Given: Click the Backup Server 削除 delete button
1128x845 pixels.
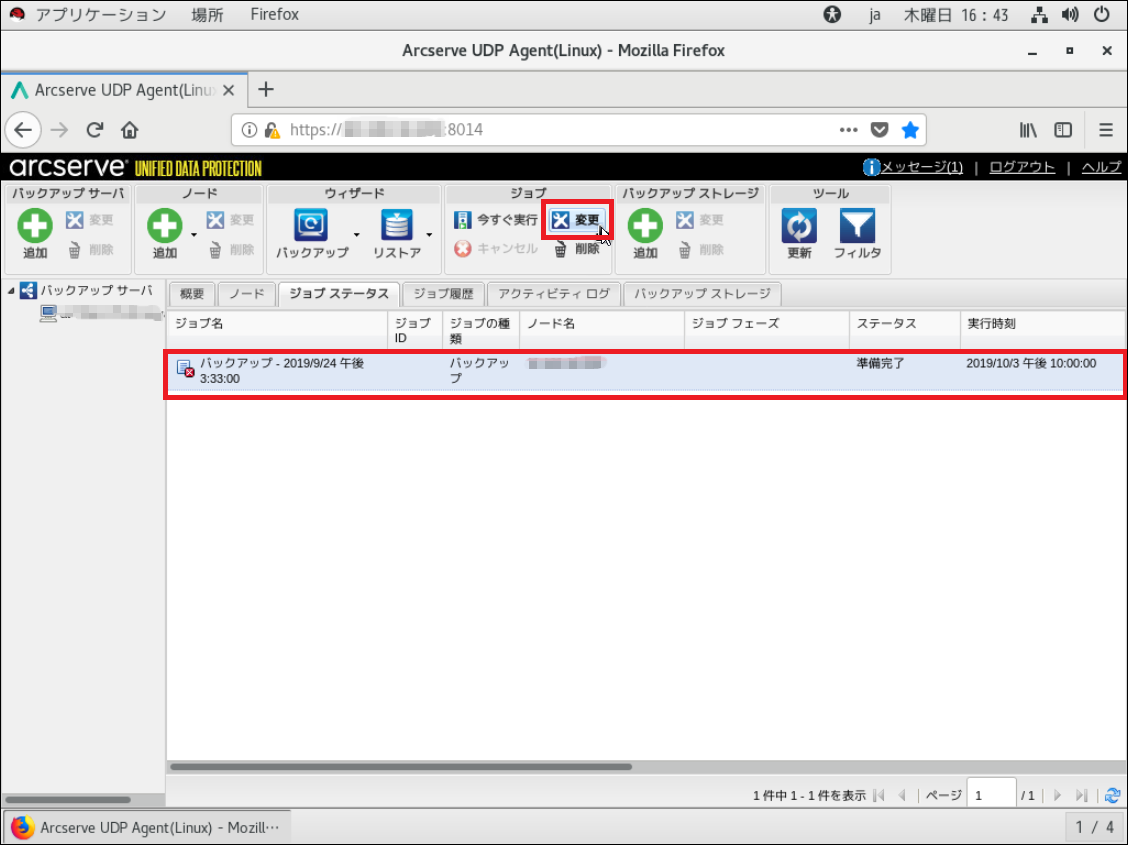Looking at the screenshot, I should [x=89, y=250].
